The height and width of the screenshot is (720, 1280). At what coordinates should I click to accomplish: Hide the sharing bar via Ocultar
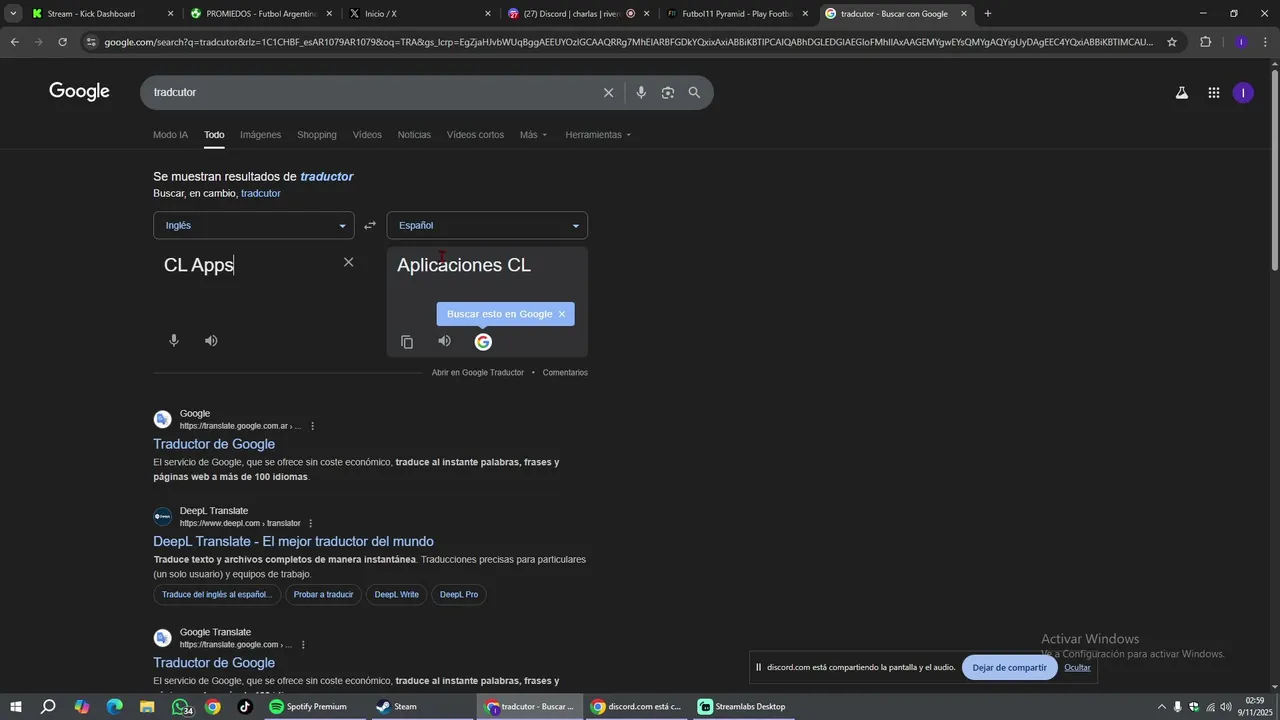point(1077,668)
